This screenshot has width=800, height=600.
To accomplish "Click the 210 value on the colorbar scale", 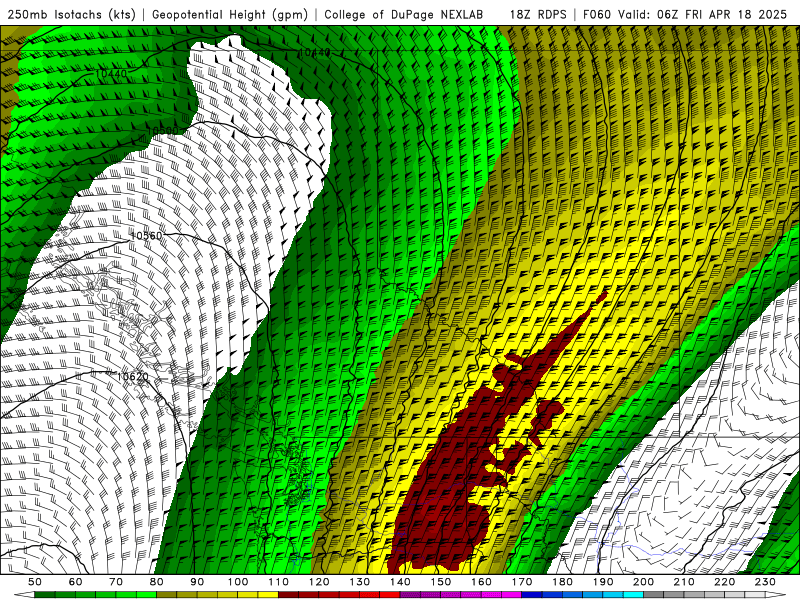I will pos(685,582).
